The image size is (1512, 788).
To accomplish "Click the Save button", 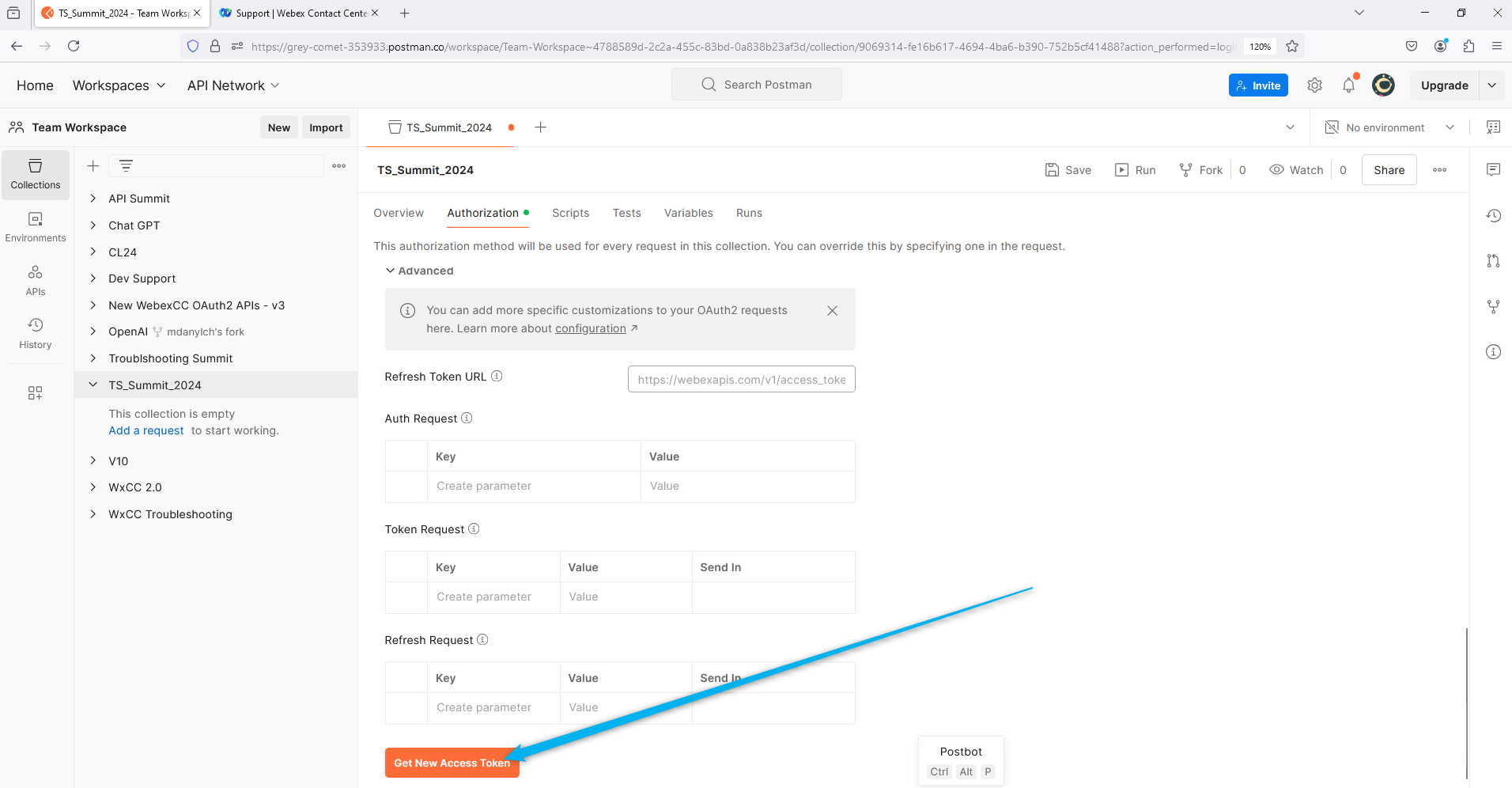I will pyautogui.click(x=1068, y=170).
